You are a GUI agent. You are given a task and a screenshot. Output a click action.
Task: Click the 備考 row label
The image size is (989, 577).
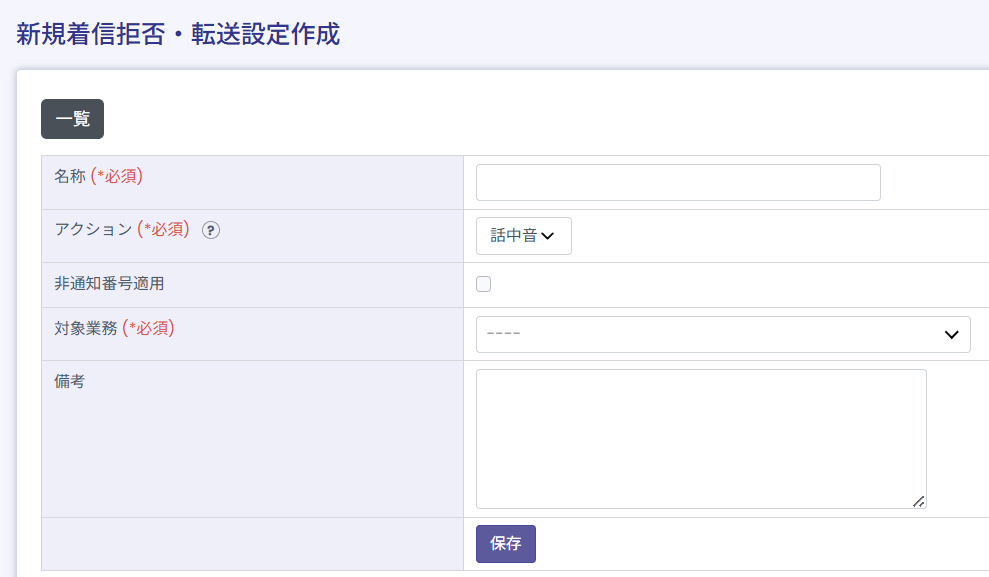click(70, 381)
